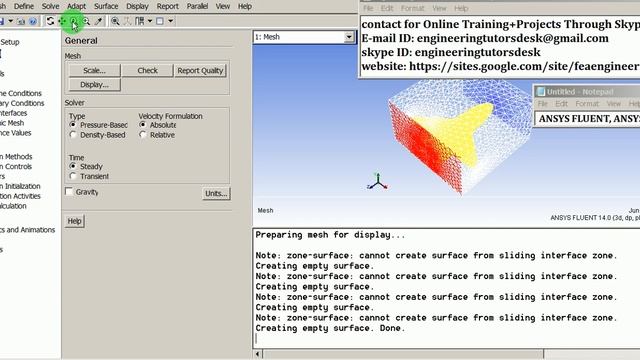640x360 pixels.
Task: Open the save icon dropdown arrow
Action: (11, 21)
